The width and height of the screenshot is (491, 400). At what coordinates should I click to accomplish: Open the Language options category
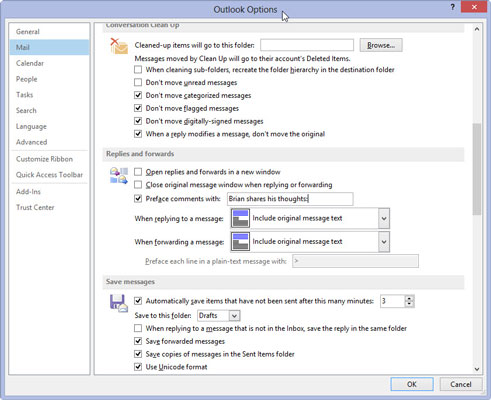(49, 126)
